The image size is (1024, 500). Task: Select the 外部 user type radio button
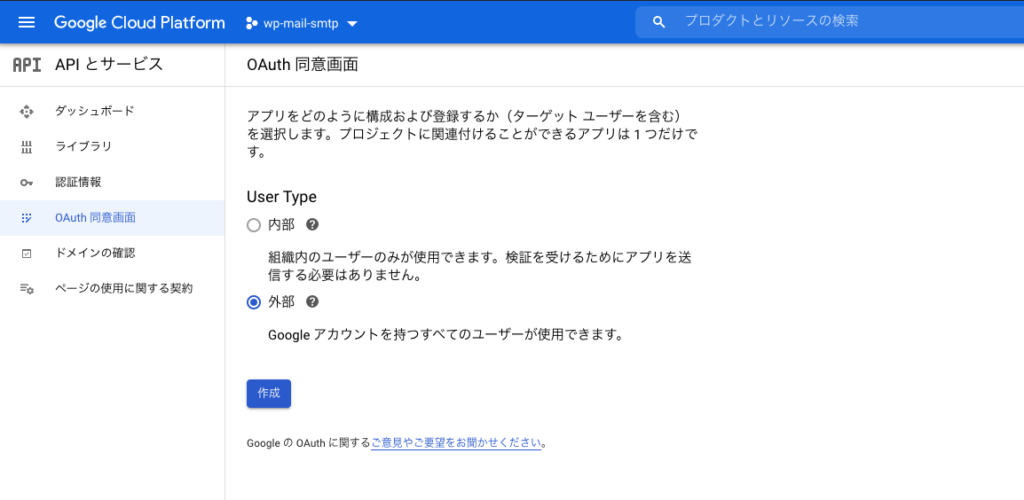pos(254,302)
